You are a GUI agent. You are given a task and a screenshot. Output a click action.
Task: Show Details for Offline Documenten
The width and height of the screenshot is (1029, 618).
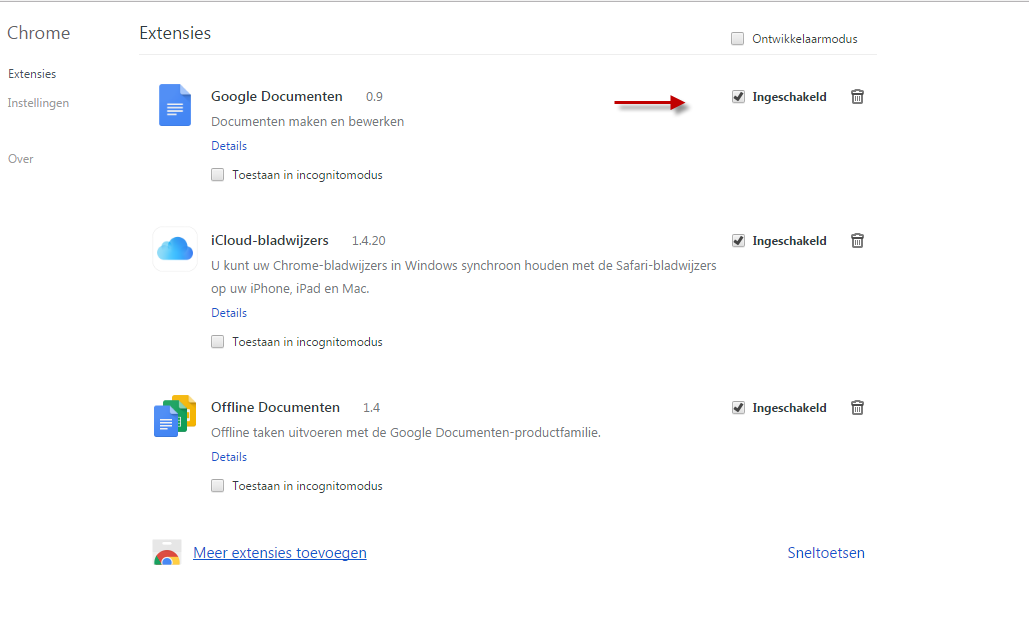click(x=229, y=457)
